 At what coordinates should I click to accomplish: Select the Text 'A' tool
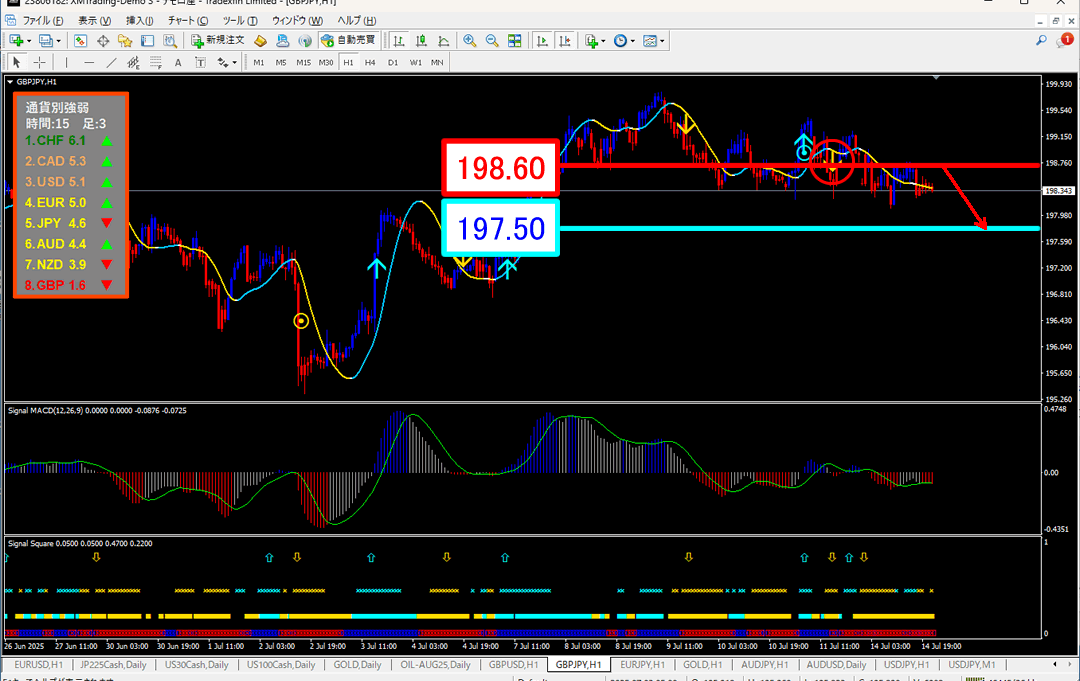(178, 63)
